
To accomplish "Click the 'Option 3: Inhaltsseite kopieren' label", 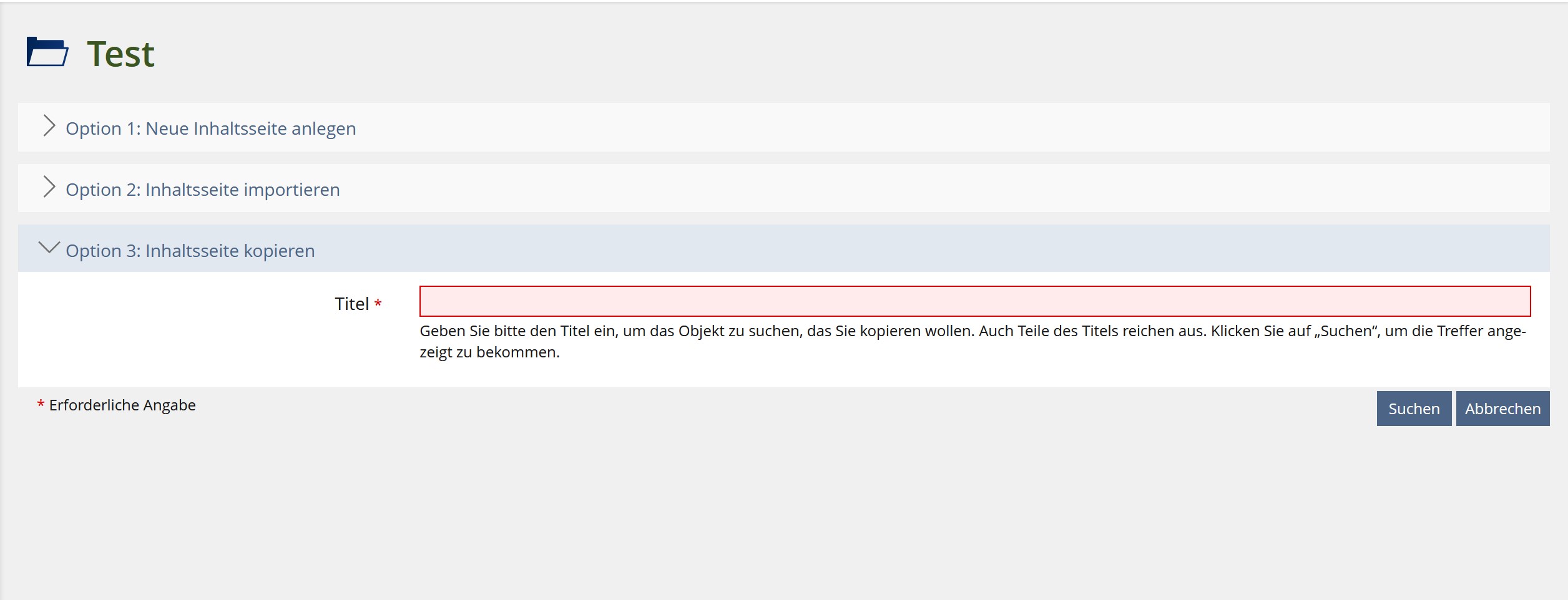I will pos(190,251).
